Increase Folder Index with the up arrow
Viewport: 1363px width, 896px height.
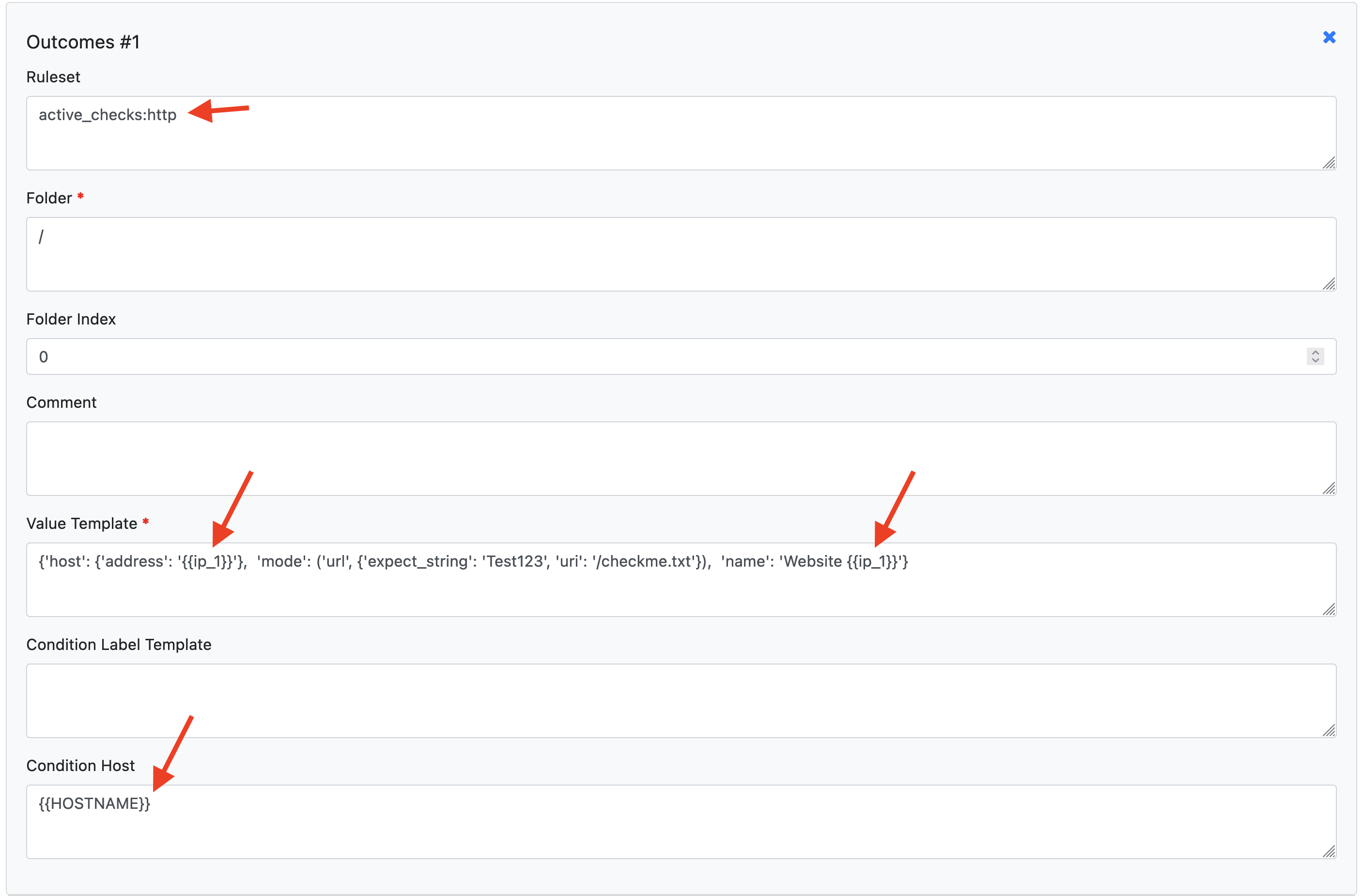1315,352
